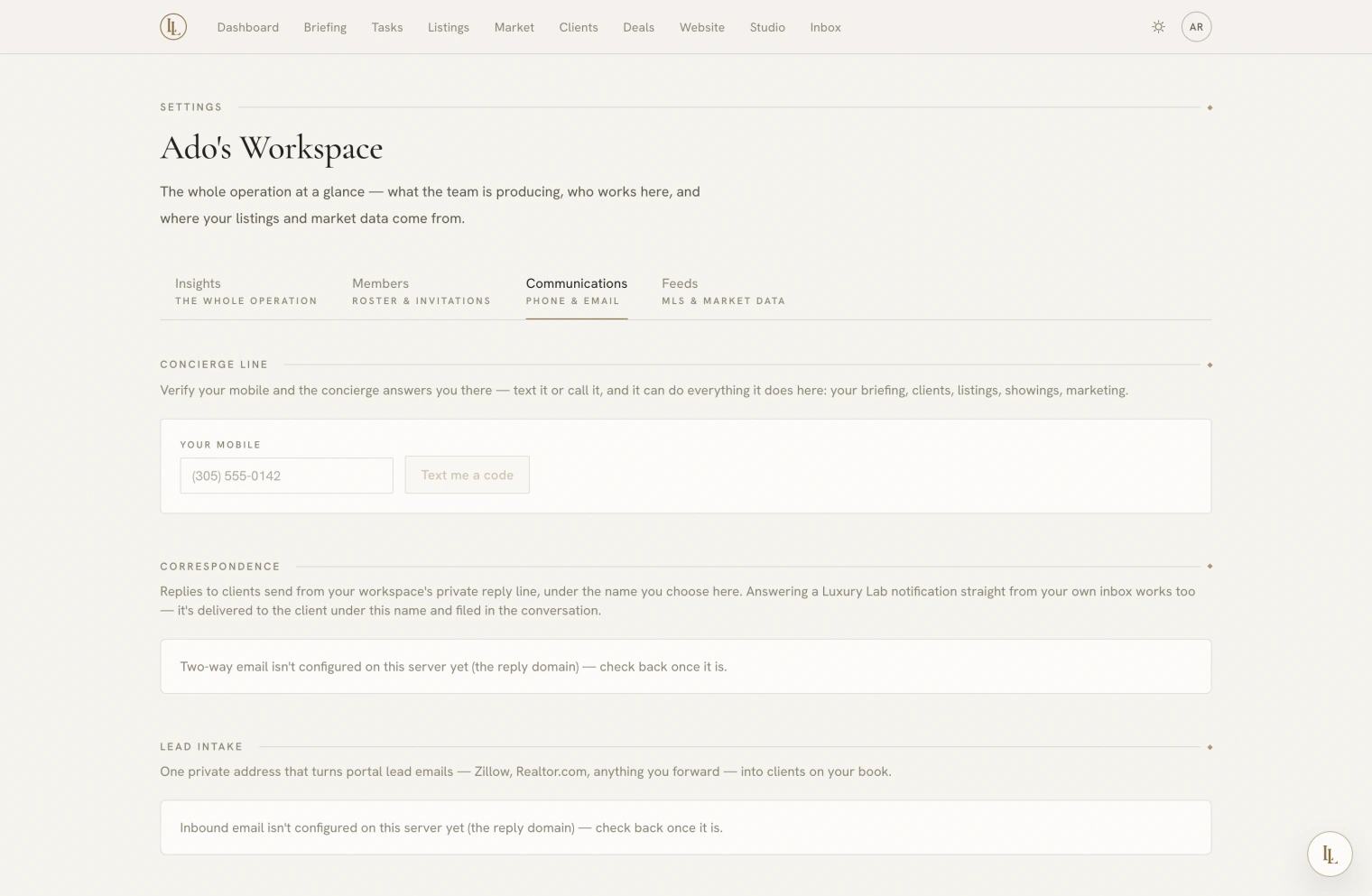Open the Inbox
1372x896 pixels.
tap(825, 27)
